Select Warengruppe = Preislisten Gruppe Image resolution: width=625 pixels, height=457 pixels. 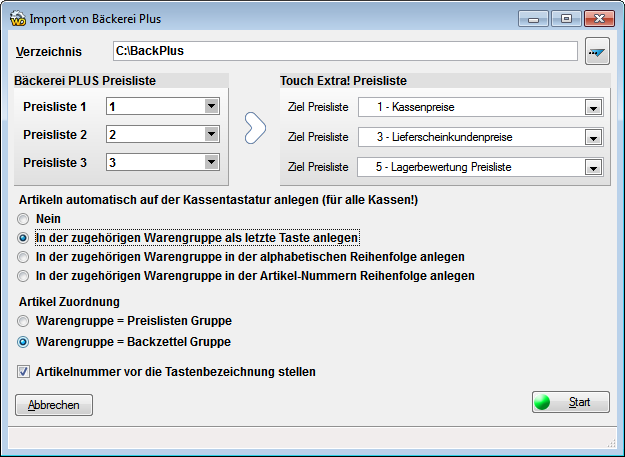tap(23, 321)
